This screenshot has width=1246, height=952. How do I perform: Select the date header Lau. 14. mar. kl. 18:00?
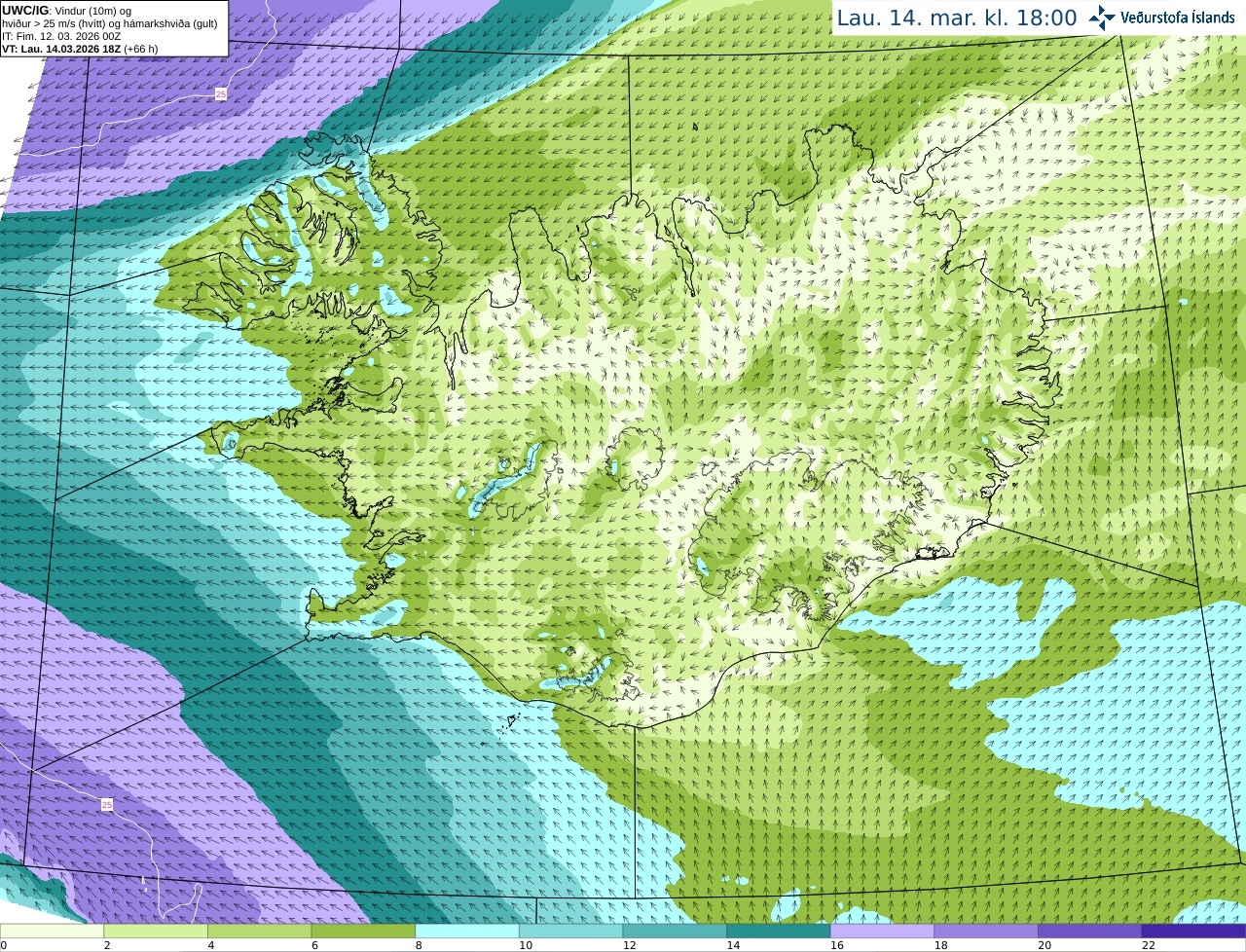click(957, 18)
